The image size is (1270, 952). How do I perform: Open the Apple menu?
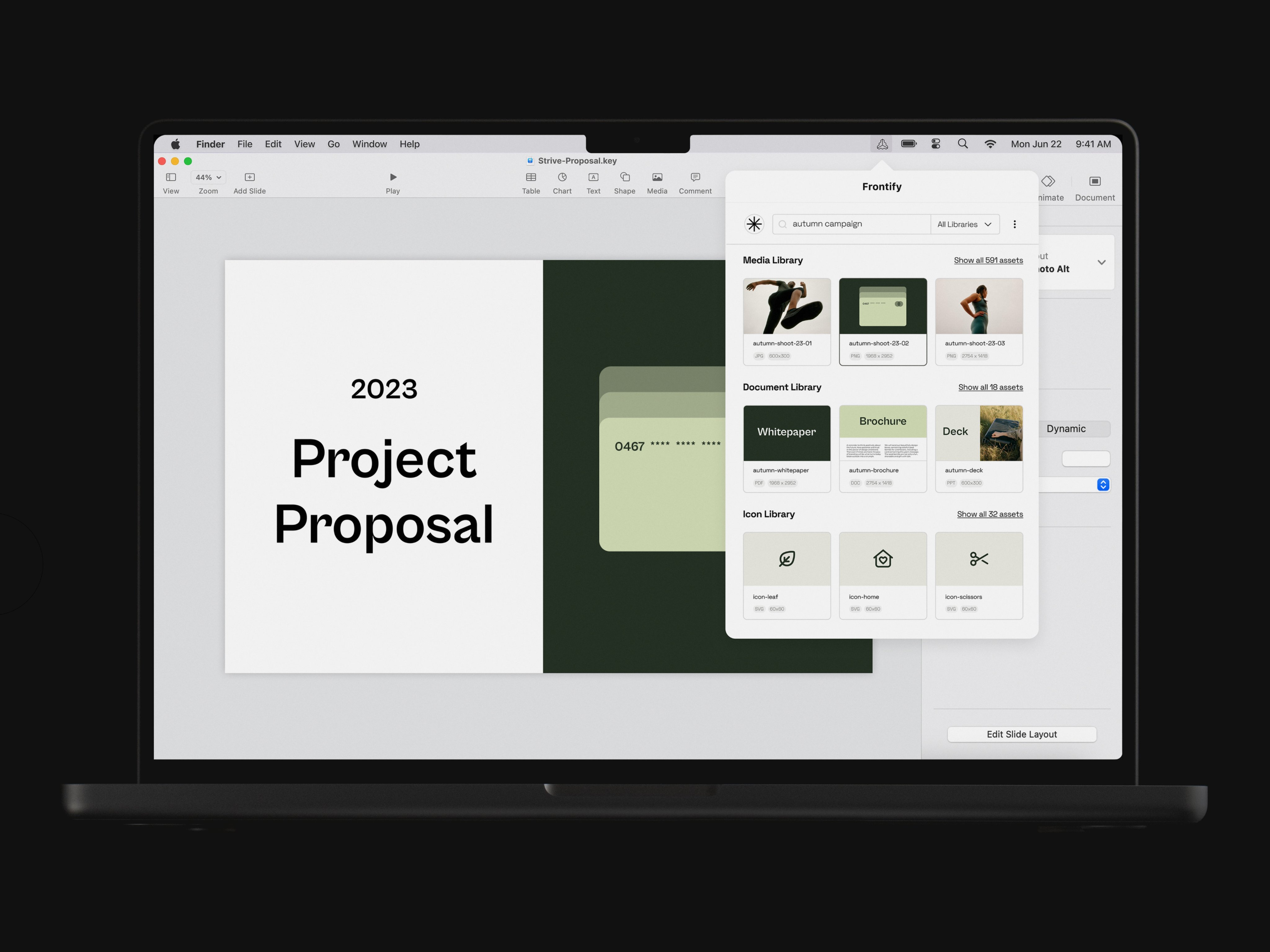(176, 144)
